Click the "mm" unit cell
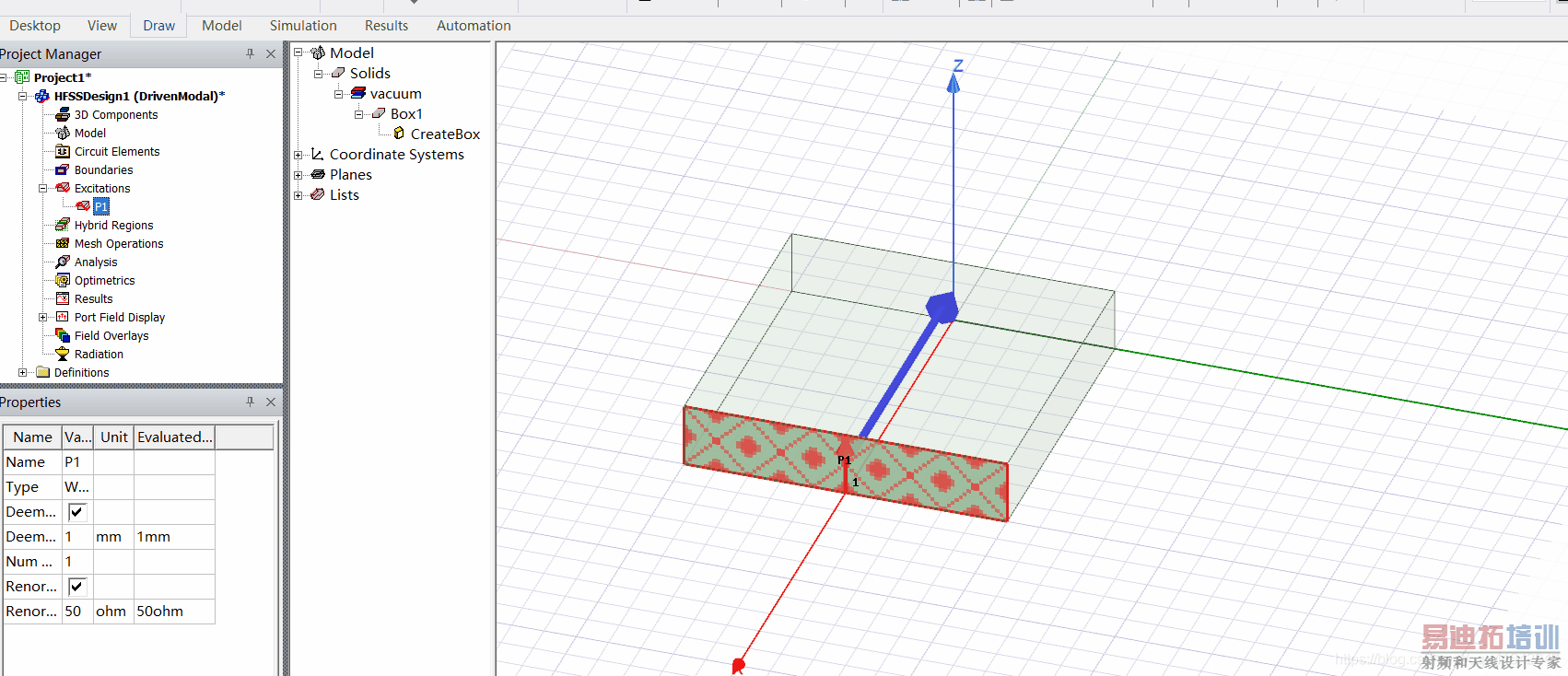 click(x=114, y=537)
